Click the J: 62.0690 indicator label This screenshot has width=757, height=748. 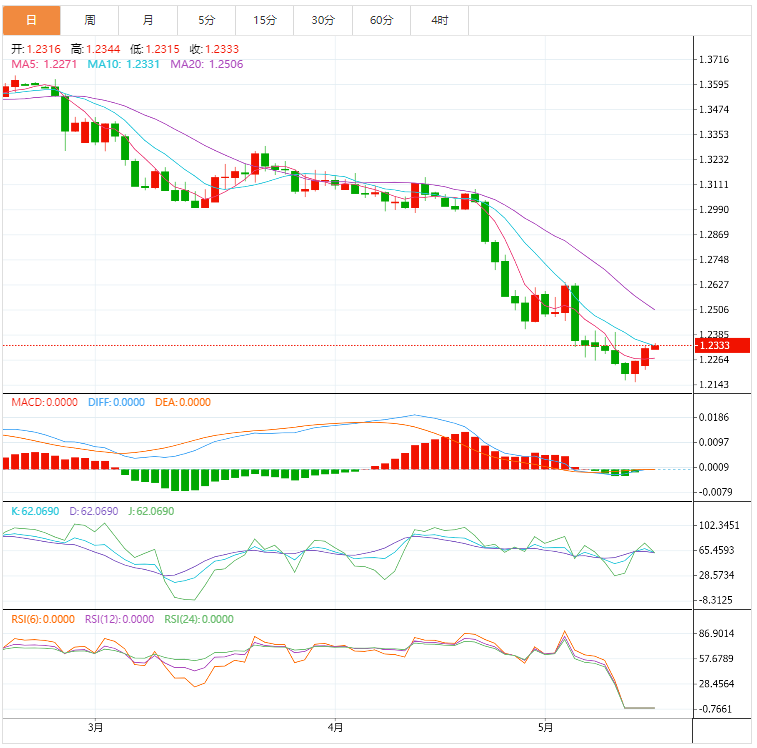151,511
